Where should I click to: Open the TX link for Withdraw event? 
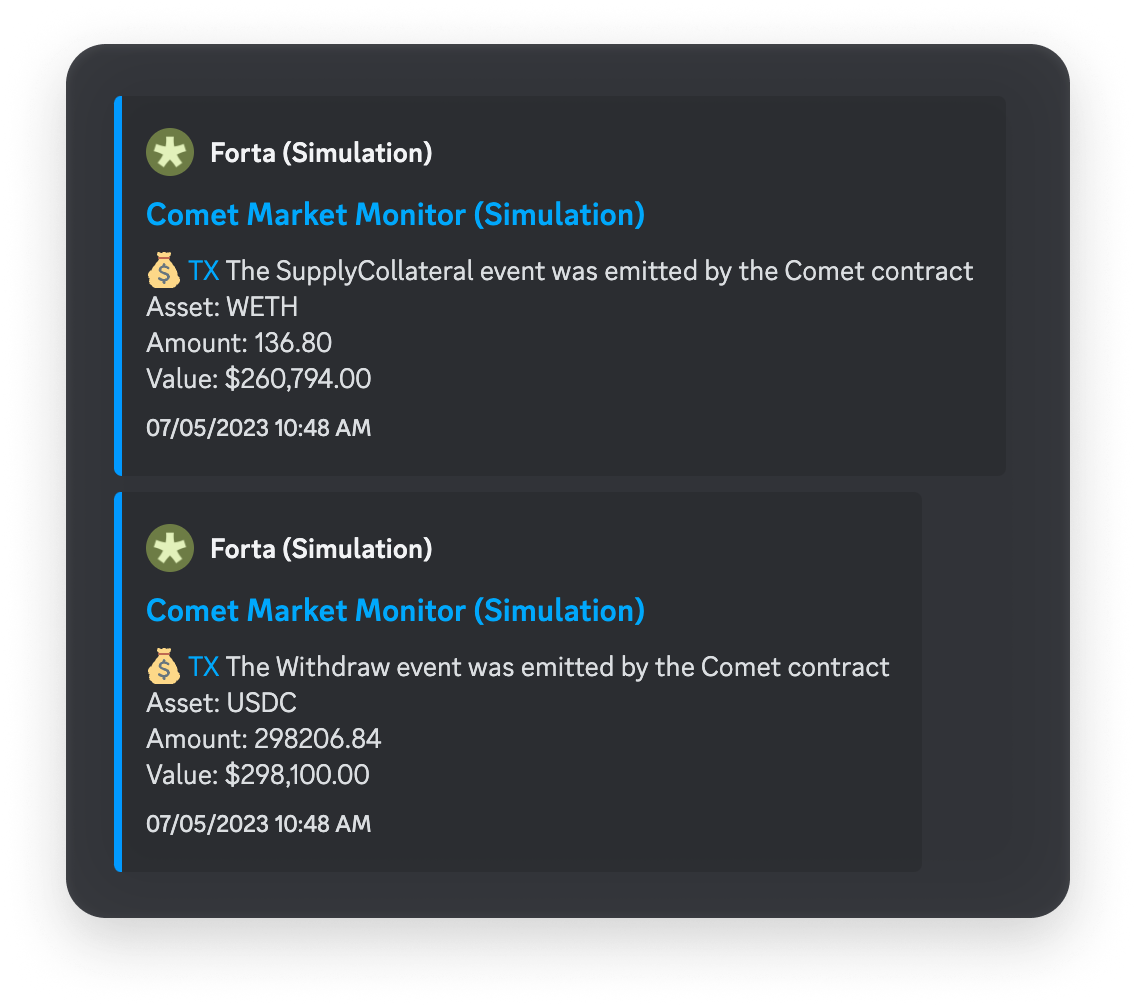[x=204, y=667]
